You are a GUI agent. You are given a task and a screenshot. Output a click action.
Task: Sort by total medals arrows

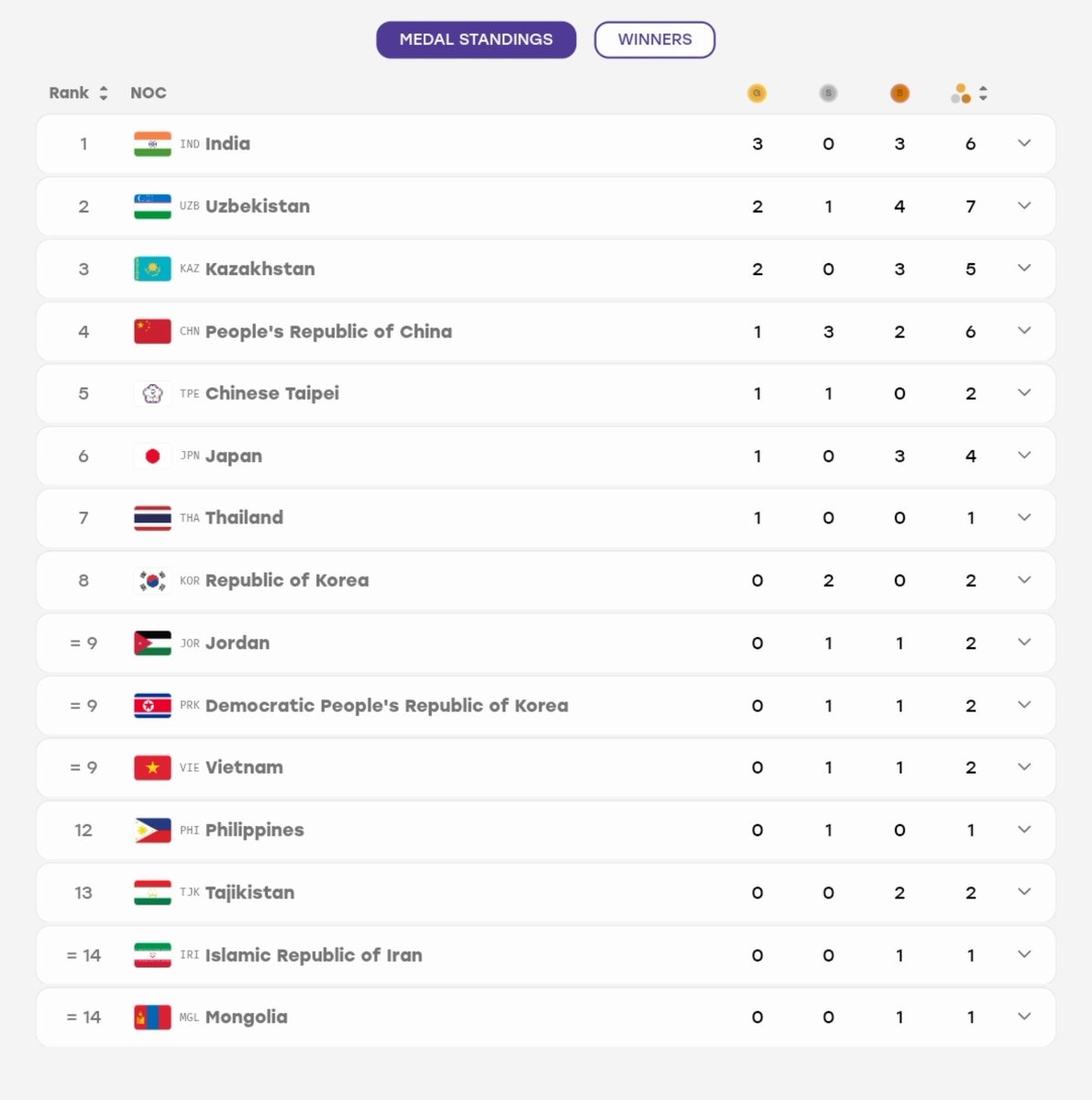[983, 93]
